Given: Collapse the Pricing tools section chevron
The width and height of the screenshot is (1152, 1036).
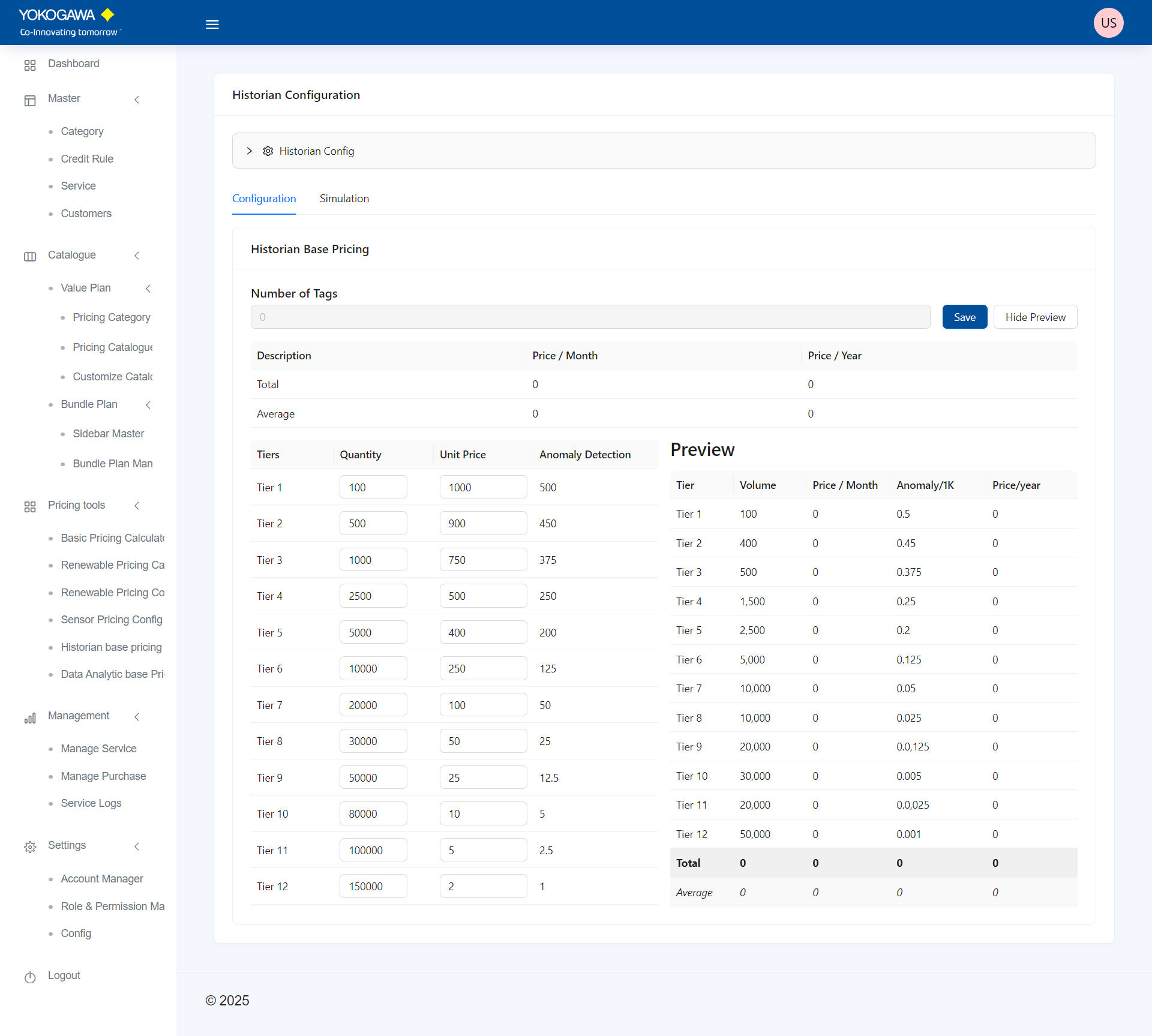Looking at the screenshot, I should tap(137, 506).
